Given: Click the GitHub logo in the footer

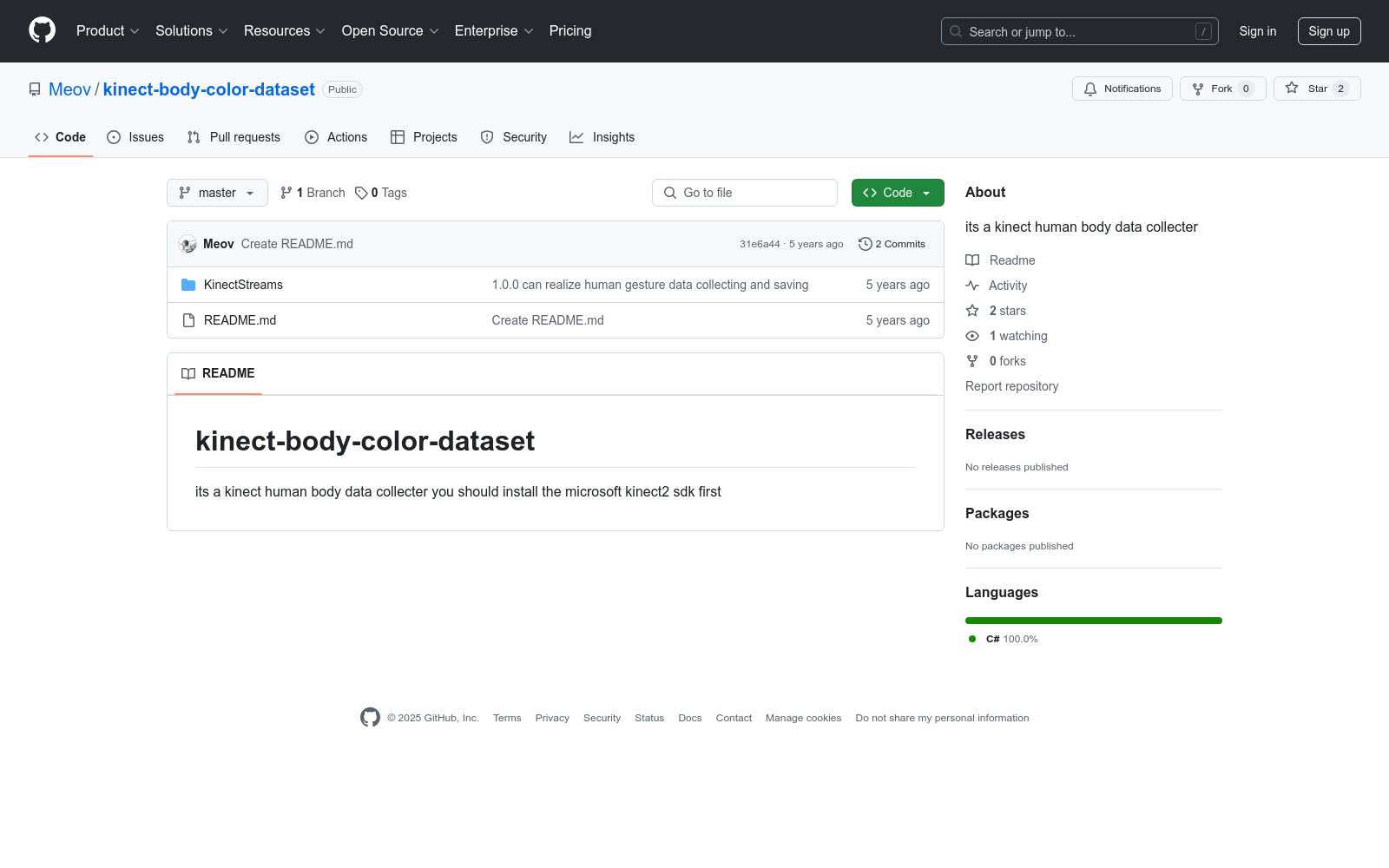Looking at the screenshot, I should click(x=370, y=718).
